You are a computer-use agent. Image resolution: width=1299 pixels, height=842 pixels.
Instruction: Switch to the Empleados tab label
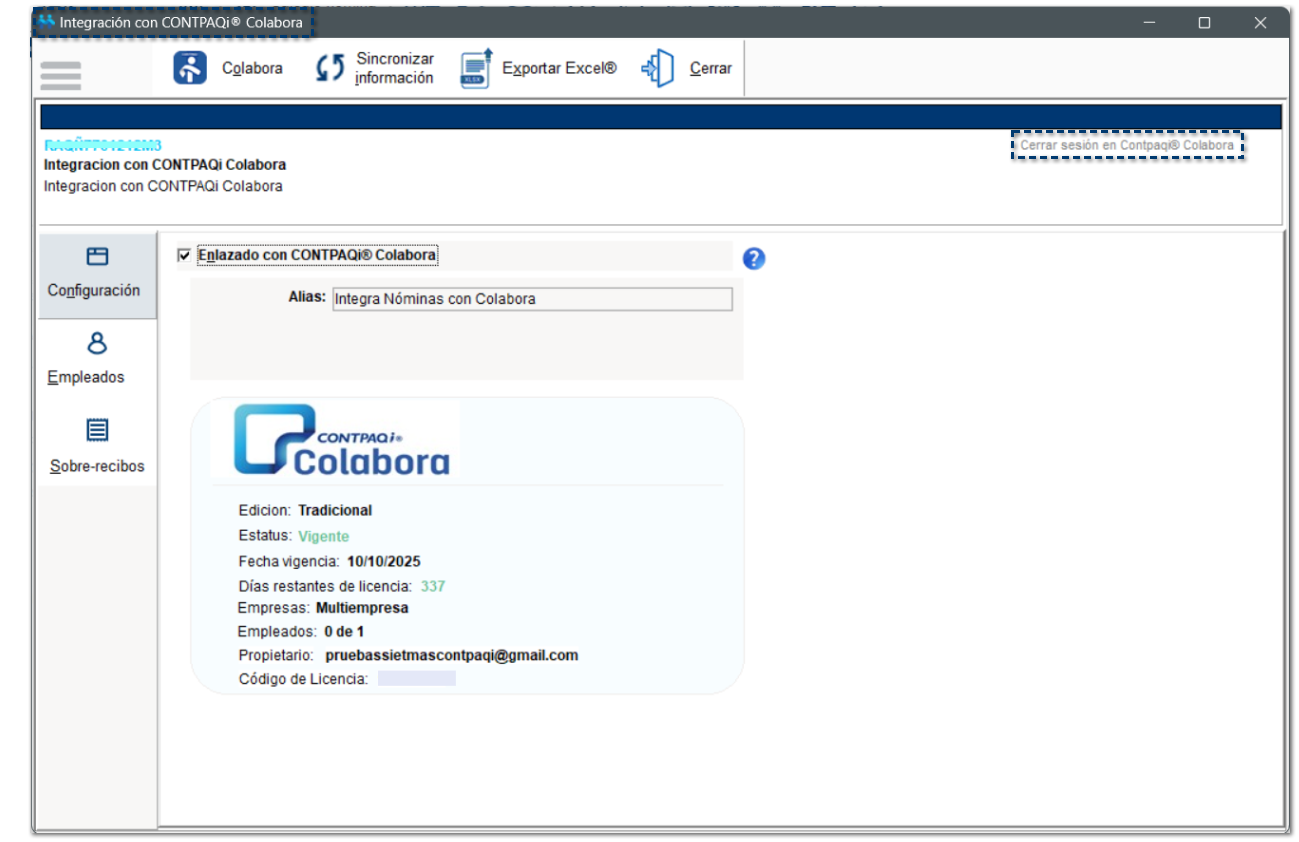click(86, 377)
